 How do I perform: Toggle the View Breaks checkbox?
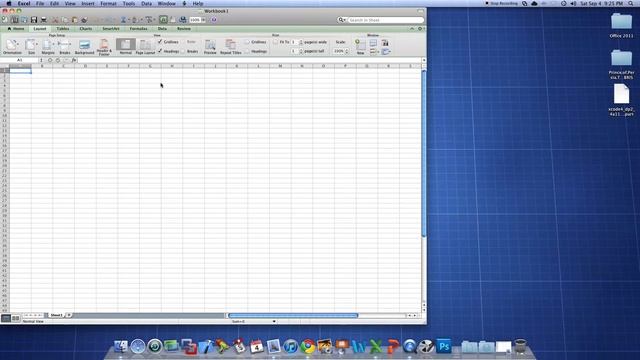point(183,51)
